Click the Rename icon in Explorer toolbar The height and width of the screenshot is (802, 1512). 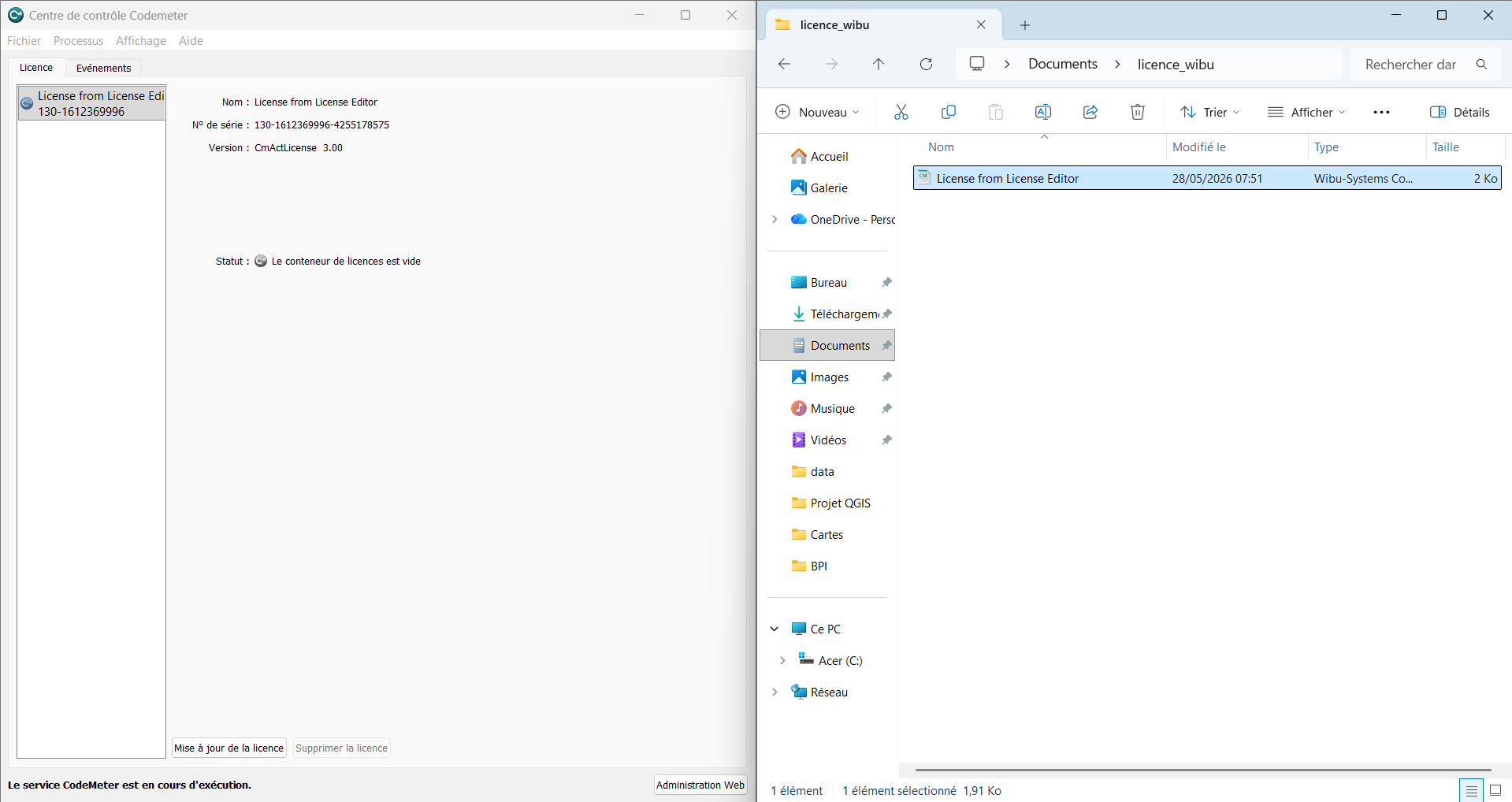point(1043,112)
